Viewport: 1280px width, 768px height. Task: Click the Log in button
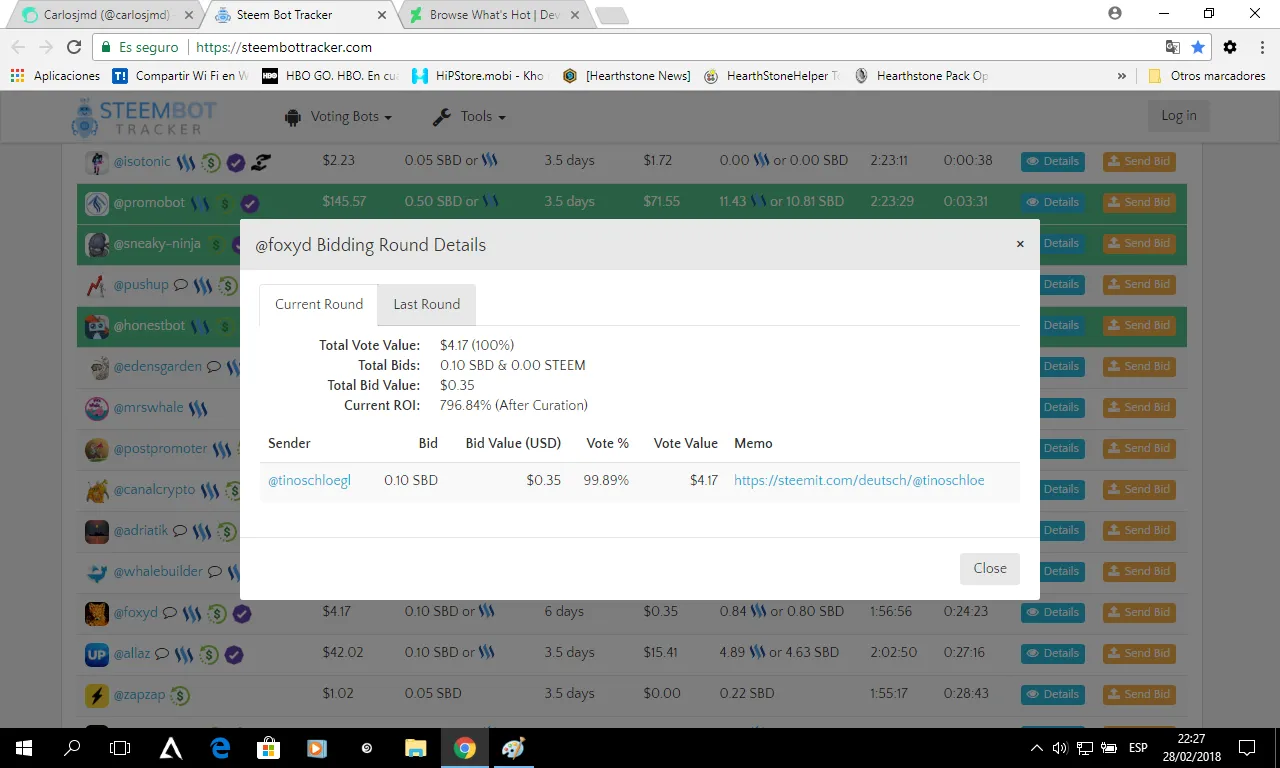click(x=1179, y=116)
